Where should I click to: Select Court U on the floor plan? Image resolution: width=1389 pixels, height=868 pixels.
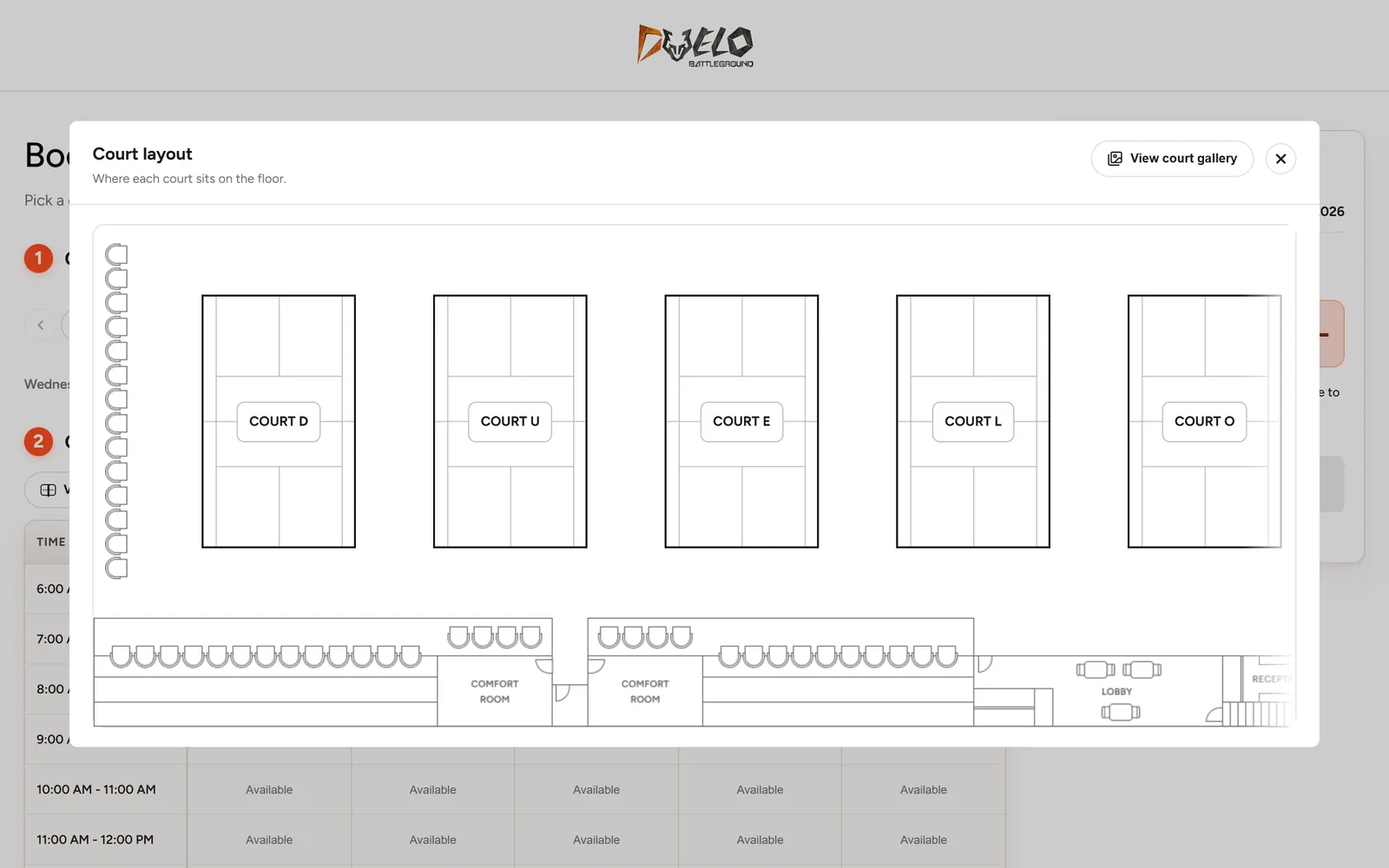(510, 422)
